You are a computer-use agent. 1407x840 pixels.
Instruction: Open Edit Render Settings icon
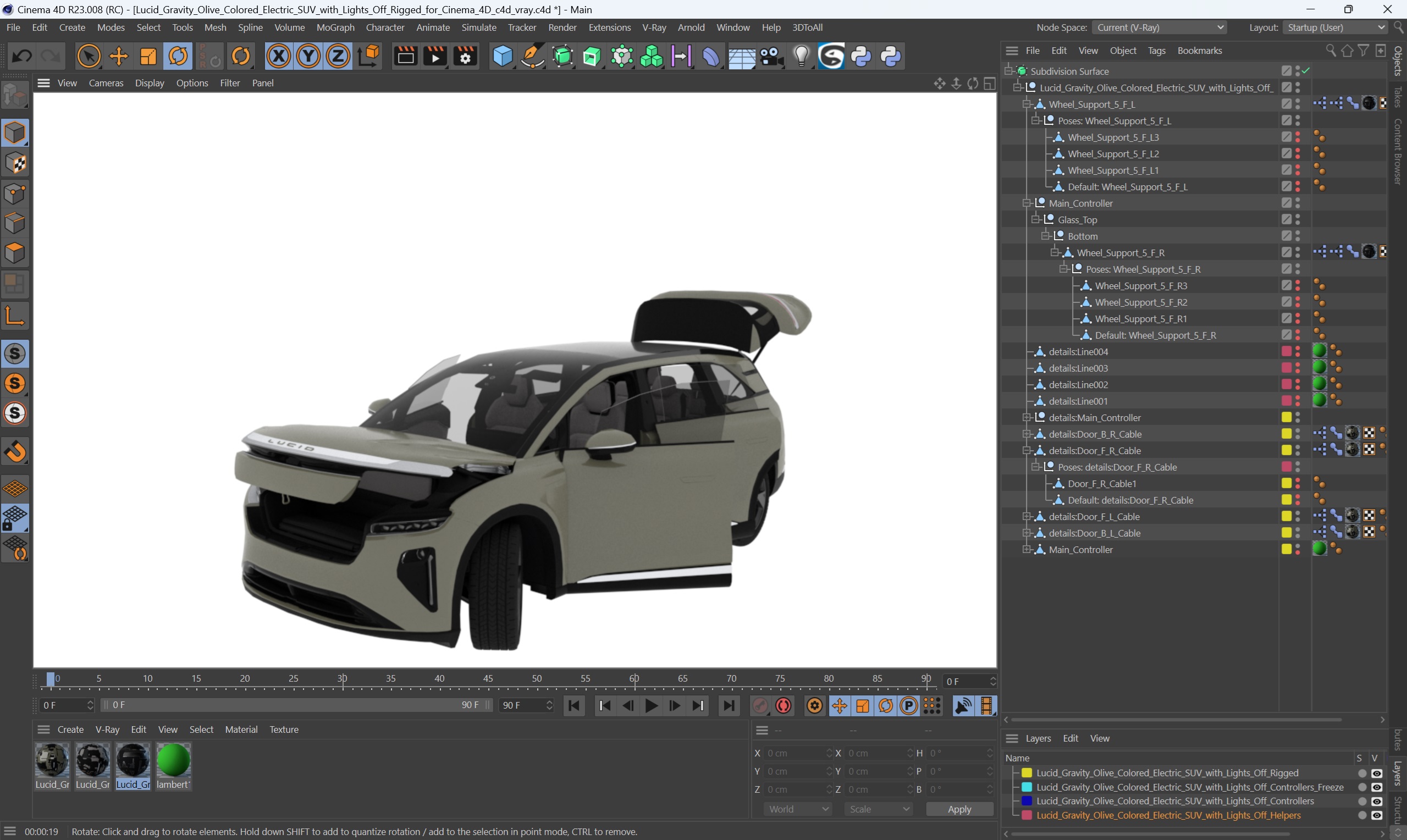click(465, 56)
